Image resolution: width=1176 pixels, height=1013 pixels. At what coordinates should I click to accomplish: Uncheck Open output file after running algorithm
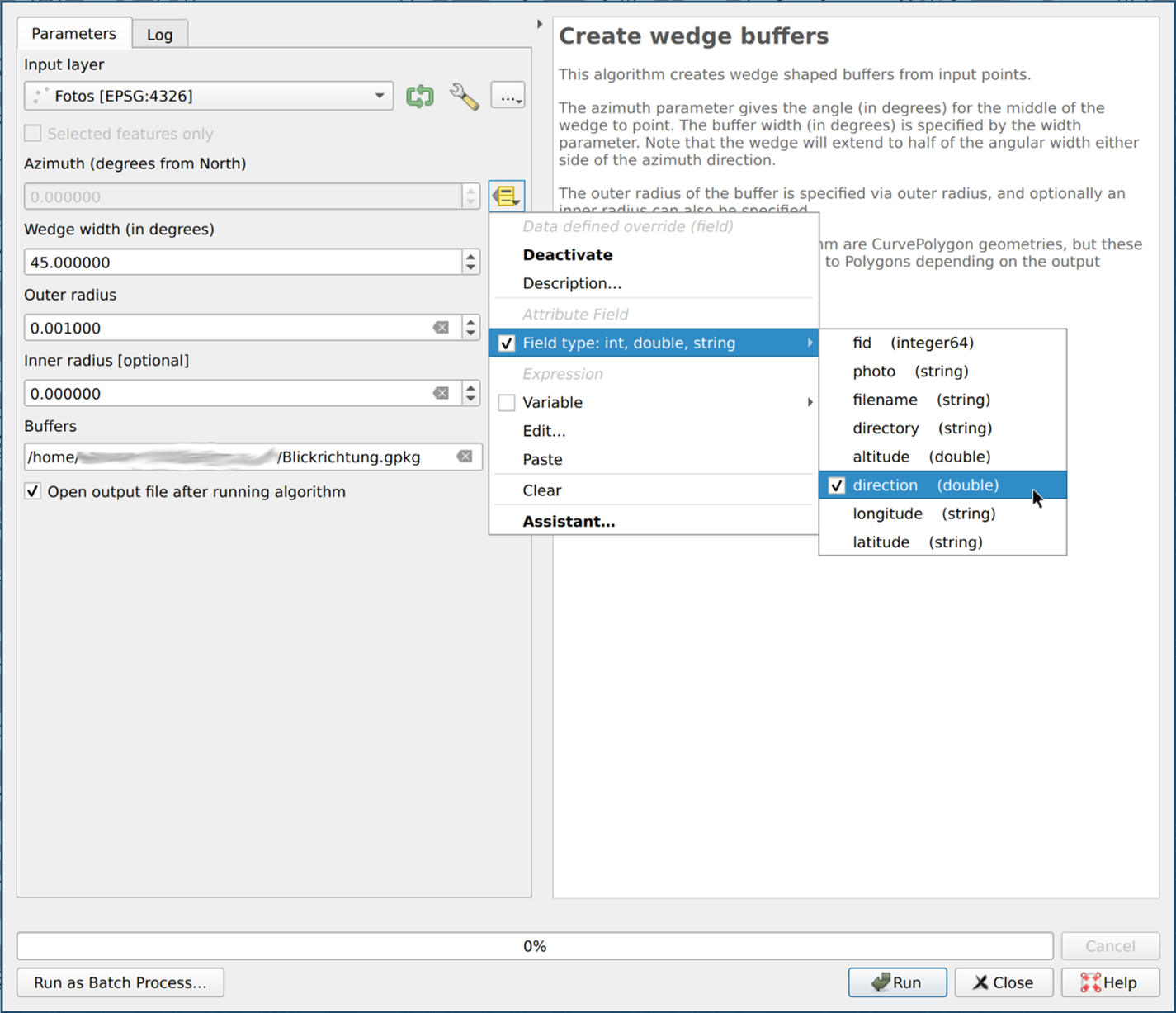(x=32, y=490)
